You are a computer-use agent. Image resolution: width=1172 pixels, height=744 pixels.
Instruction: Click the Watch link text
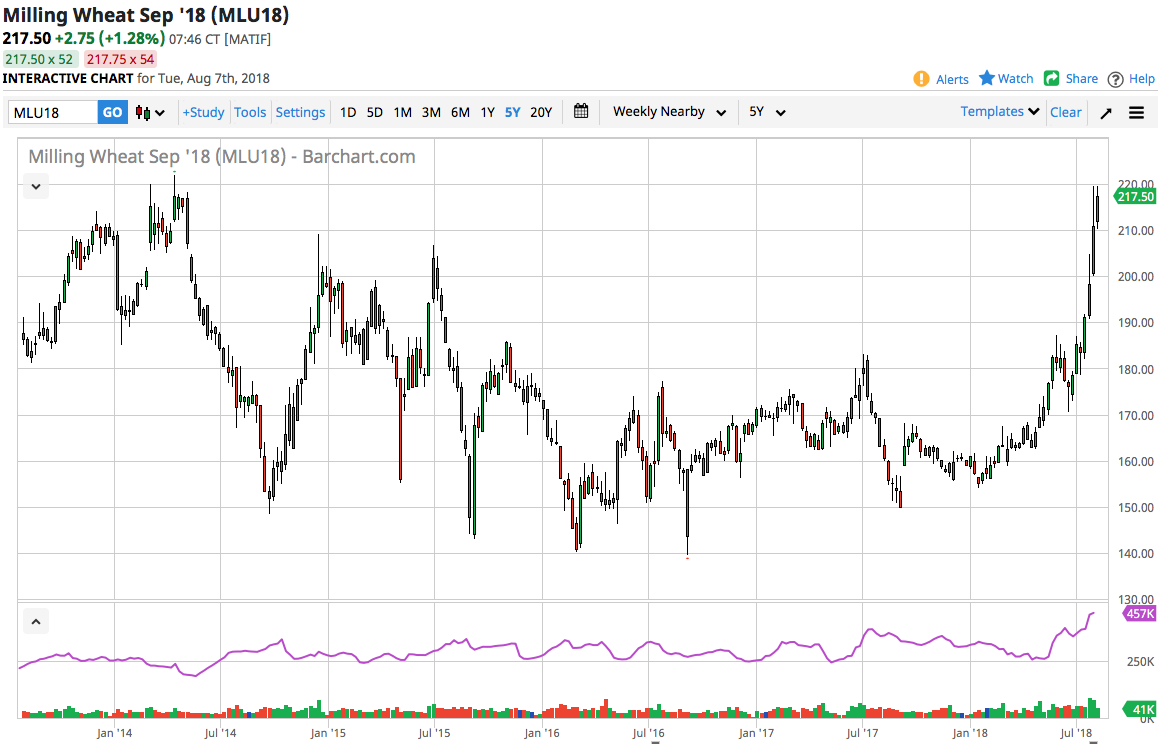pyautogui.click(x=1015, y=79)
